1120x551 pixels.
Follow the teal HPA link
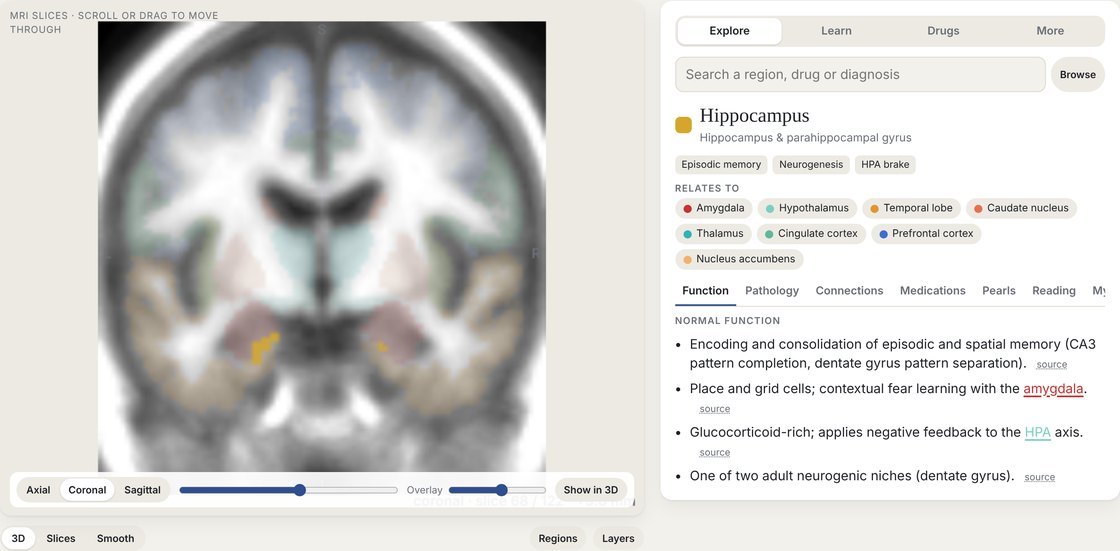point(1037,432)
